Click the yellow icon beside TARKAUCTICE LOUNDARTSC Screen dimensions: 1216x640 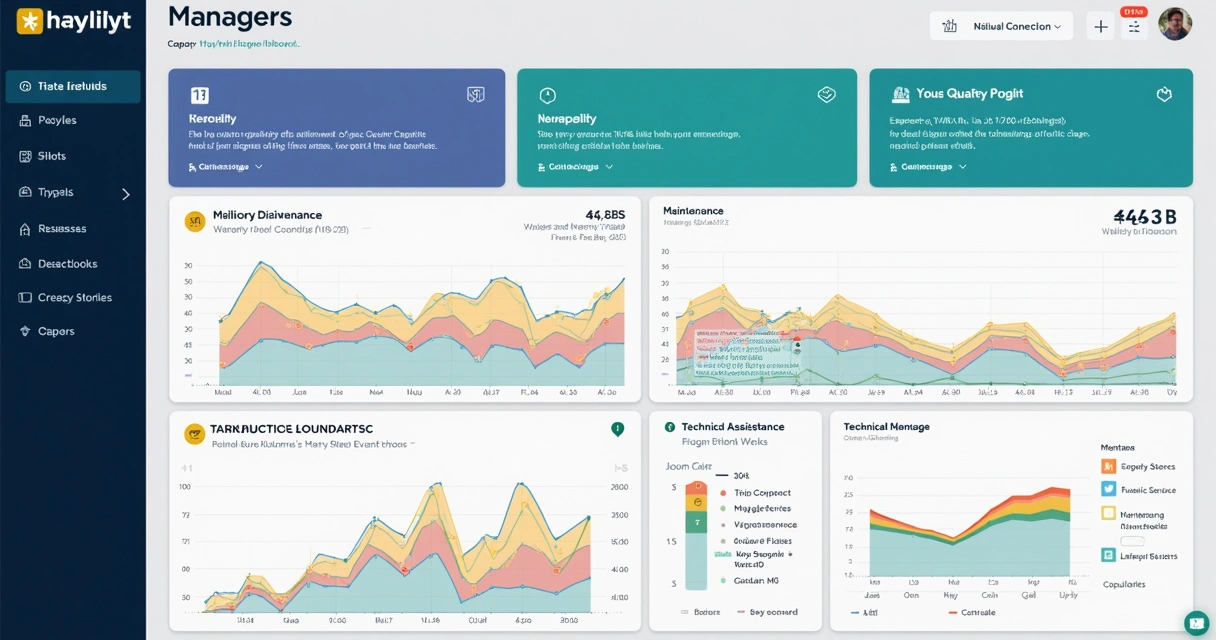(195, 433)
